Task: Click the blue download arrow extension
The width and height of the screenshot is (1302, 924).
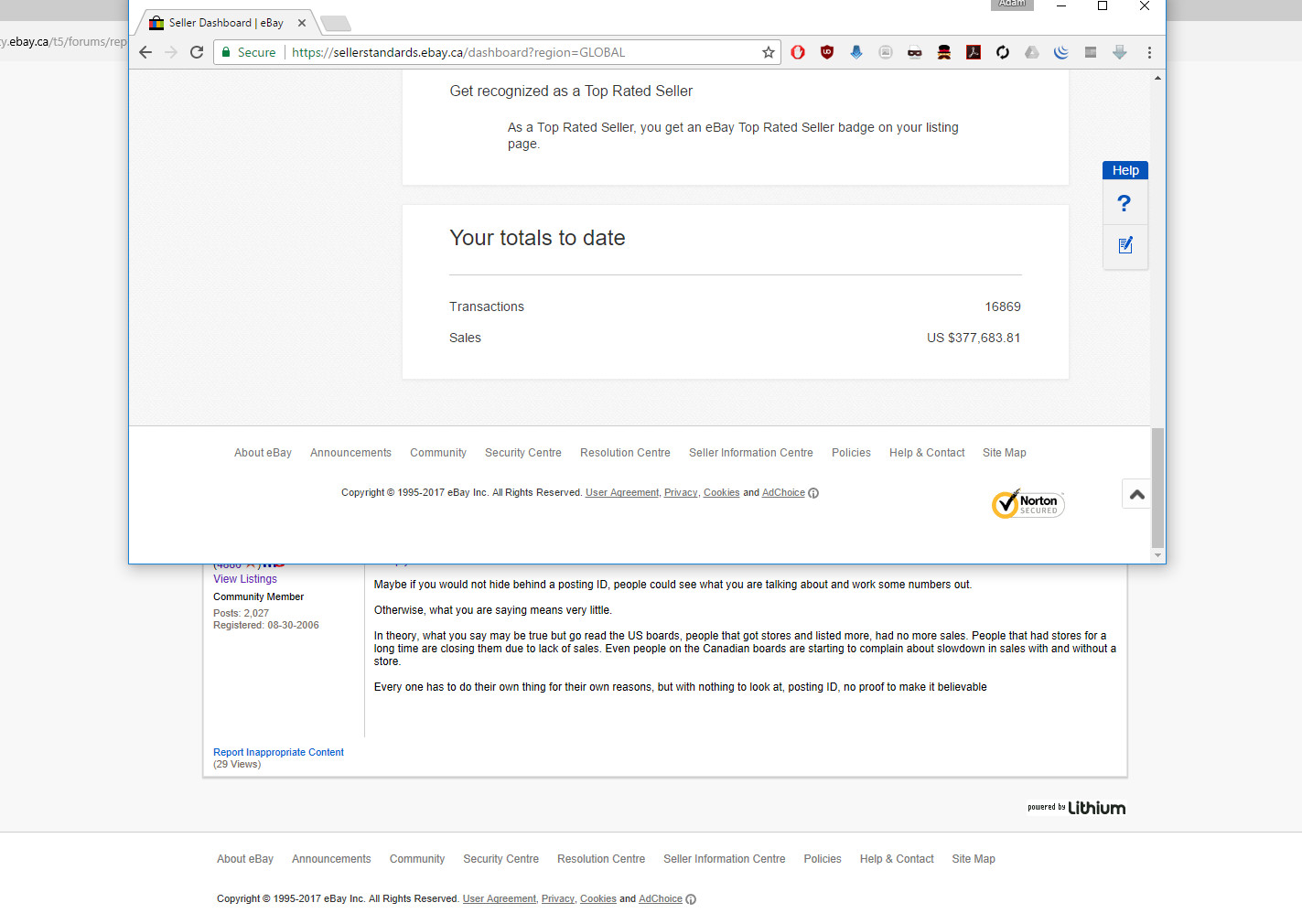Action: click(856, 52)
